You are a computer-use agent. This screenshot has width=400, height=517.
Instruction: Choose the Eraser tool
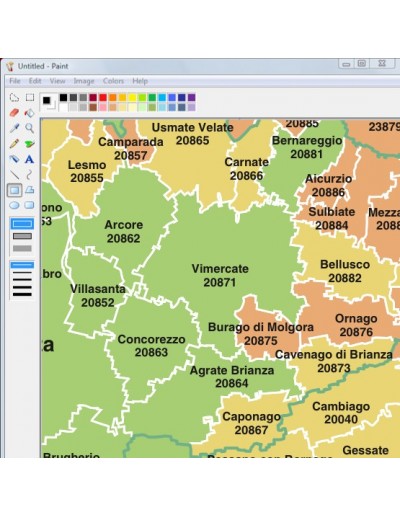click(14, 113)
